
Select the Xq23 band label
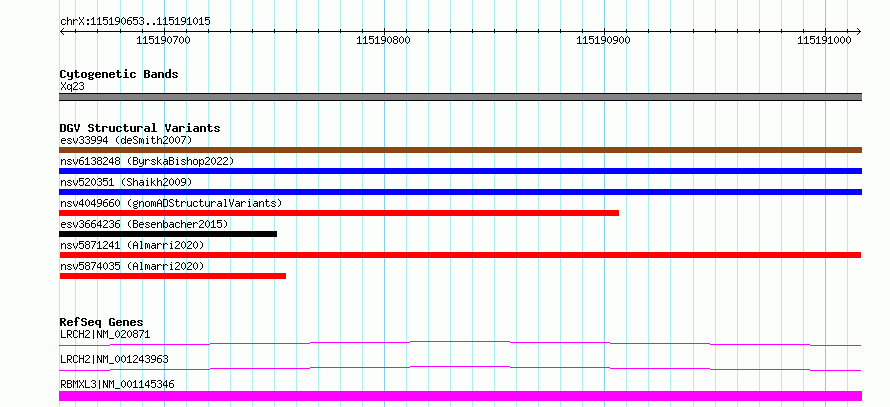pyautogui.click(x=73, y=87)
